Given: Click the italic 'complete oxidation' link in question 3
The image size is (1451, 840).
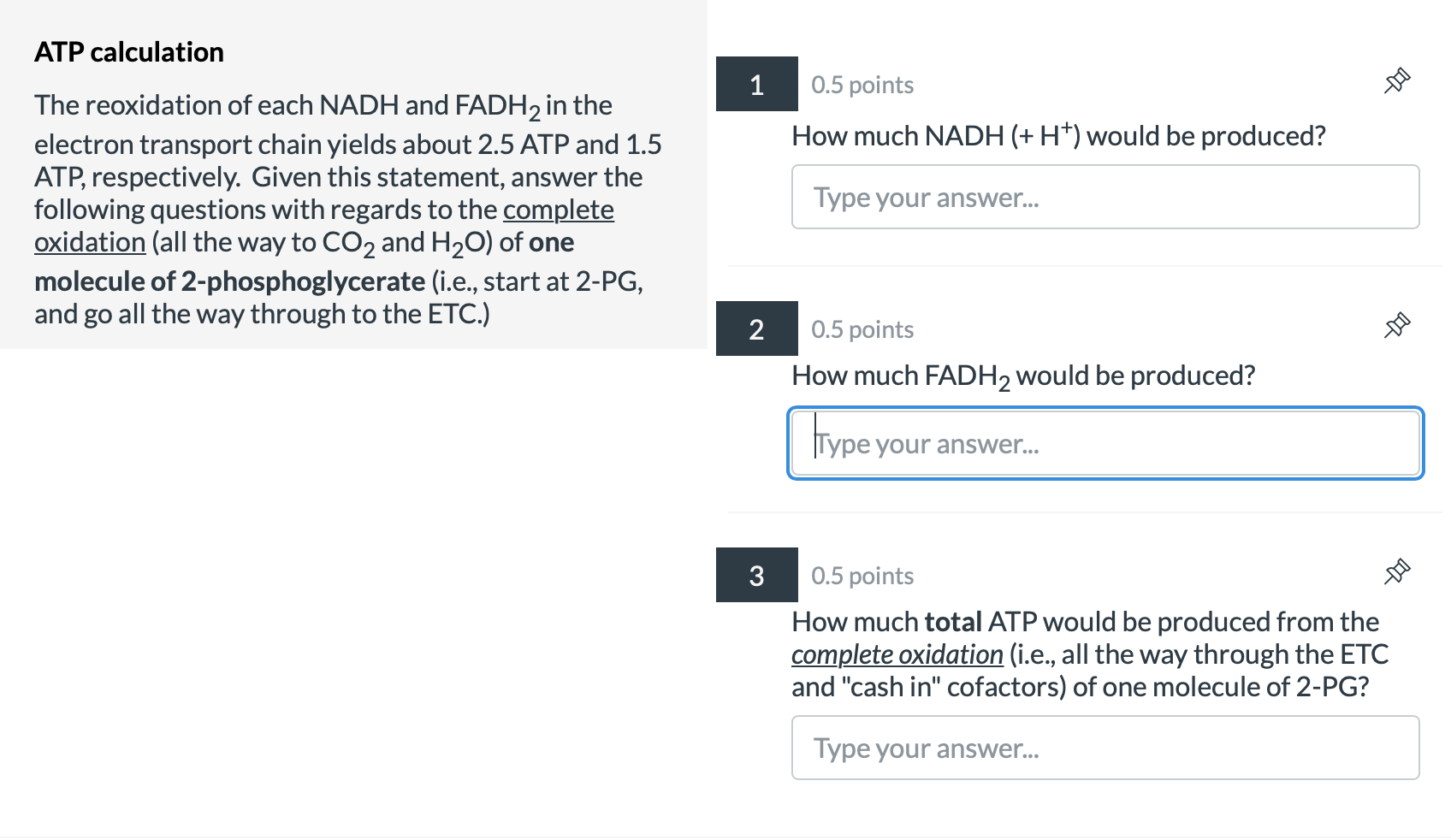Looking at the screenshot, I should [897, 654].
